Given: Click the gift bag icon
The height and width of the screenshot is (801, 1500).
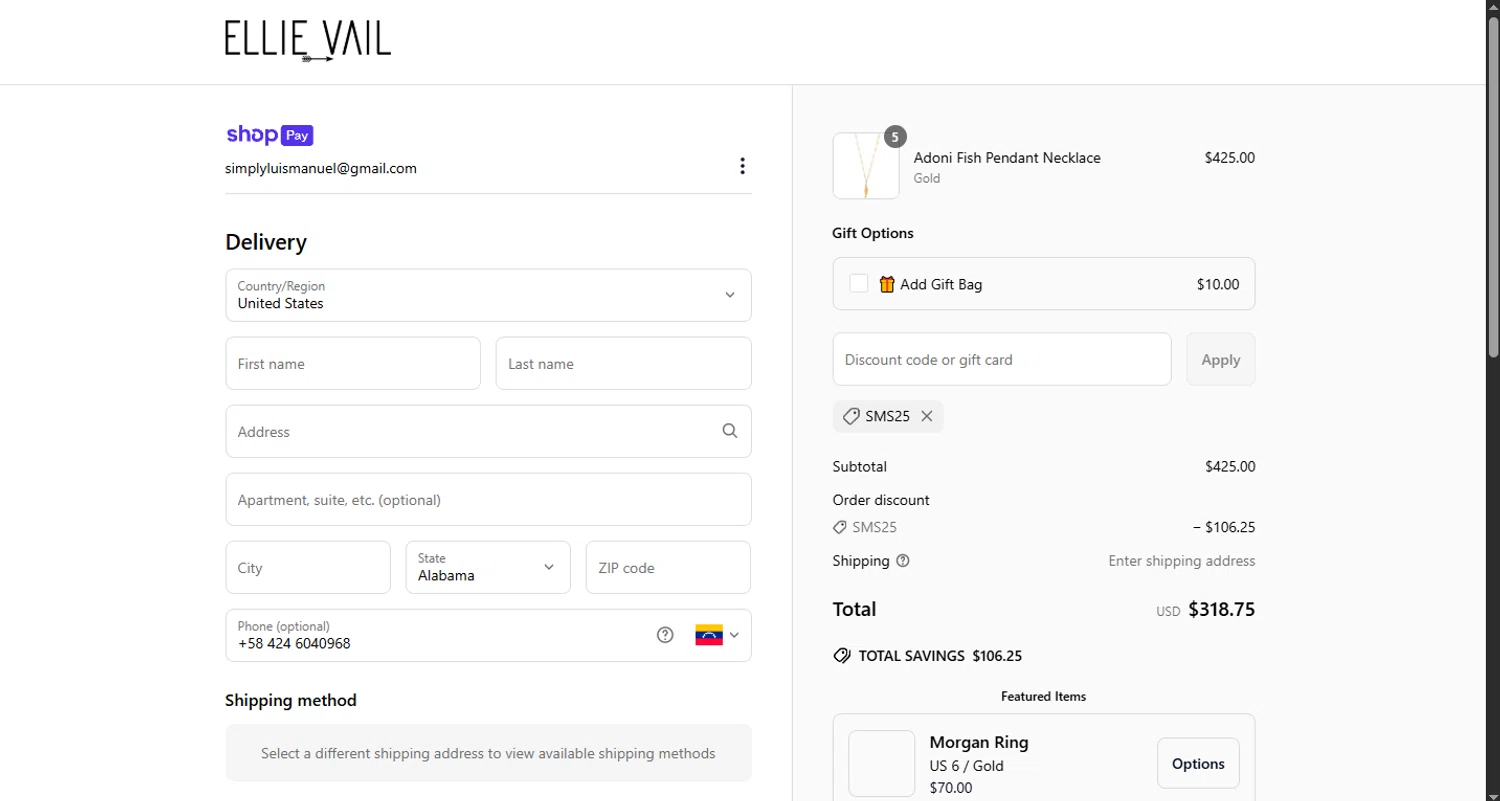Looking at the screenshot, I should pyautogui.click(x=887, y=284).
